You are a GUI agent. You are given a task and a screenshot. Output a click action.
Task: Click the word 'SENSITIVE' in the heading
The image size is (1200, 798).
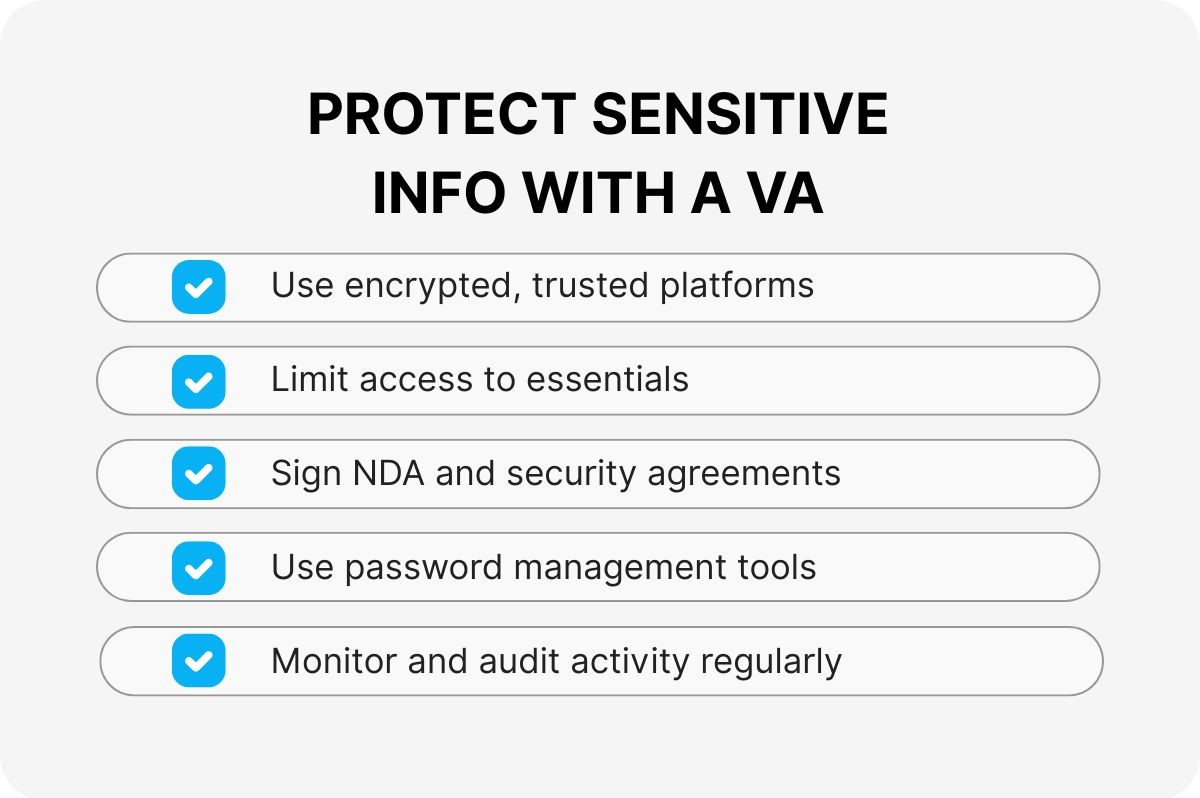pos(740,114)
